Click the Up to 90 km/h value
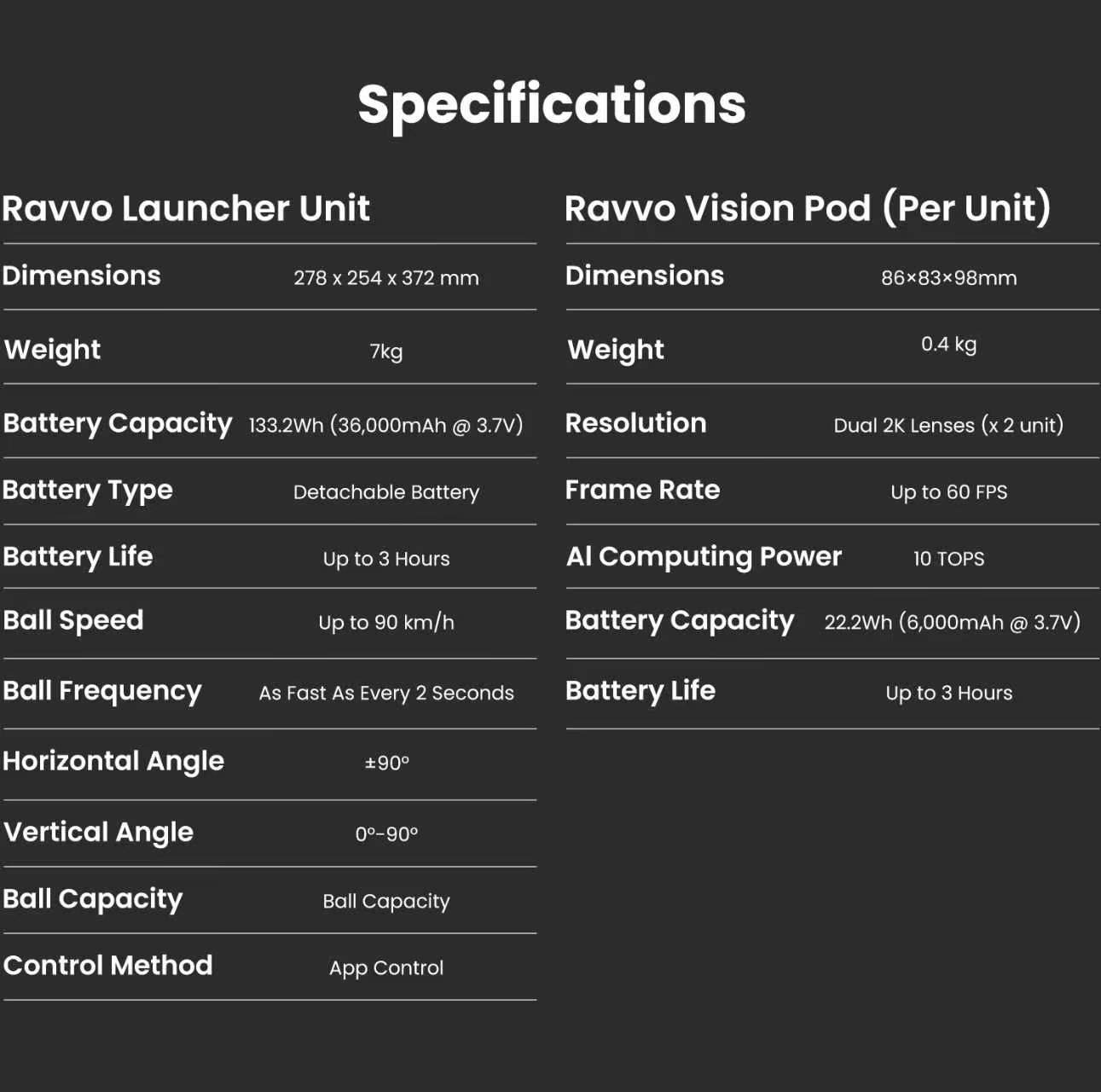Screen dimensions: 1101x1092 click(x=386, y=623)
